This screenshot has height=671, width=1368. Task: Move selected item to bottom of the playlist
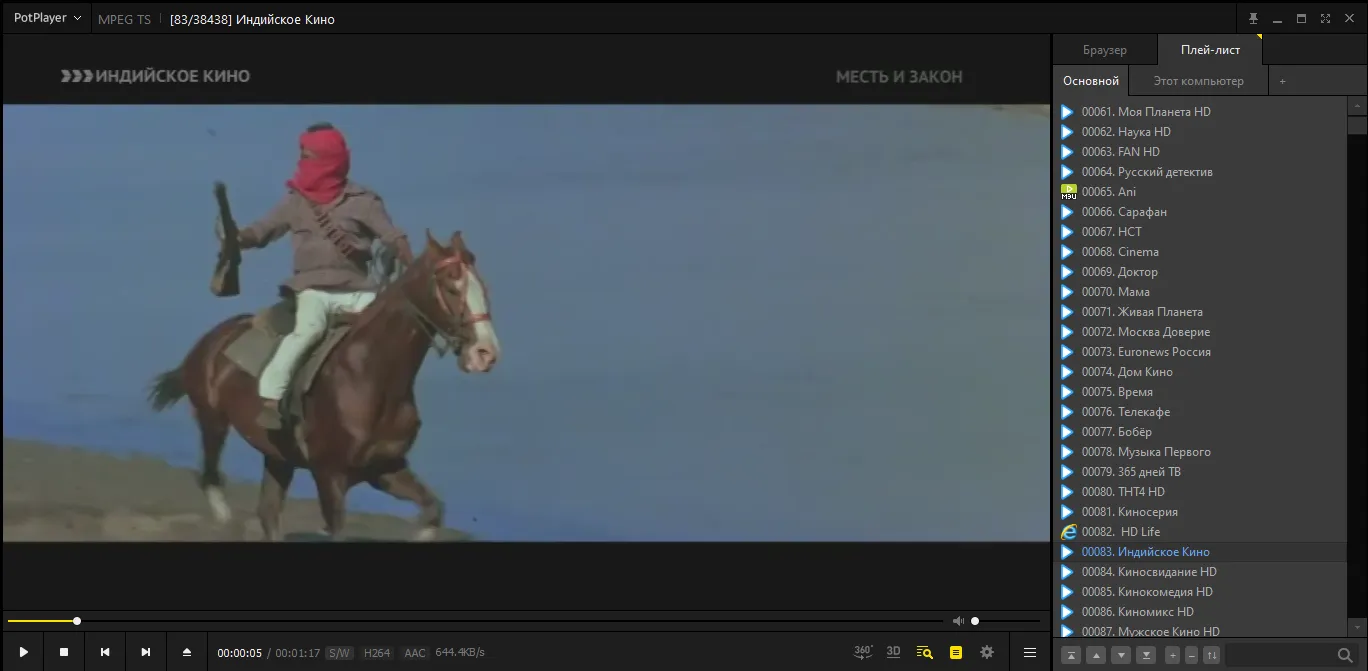1146,655
